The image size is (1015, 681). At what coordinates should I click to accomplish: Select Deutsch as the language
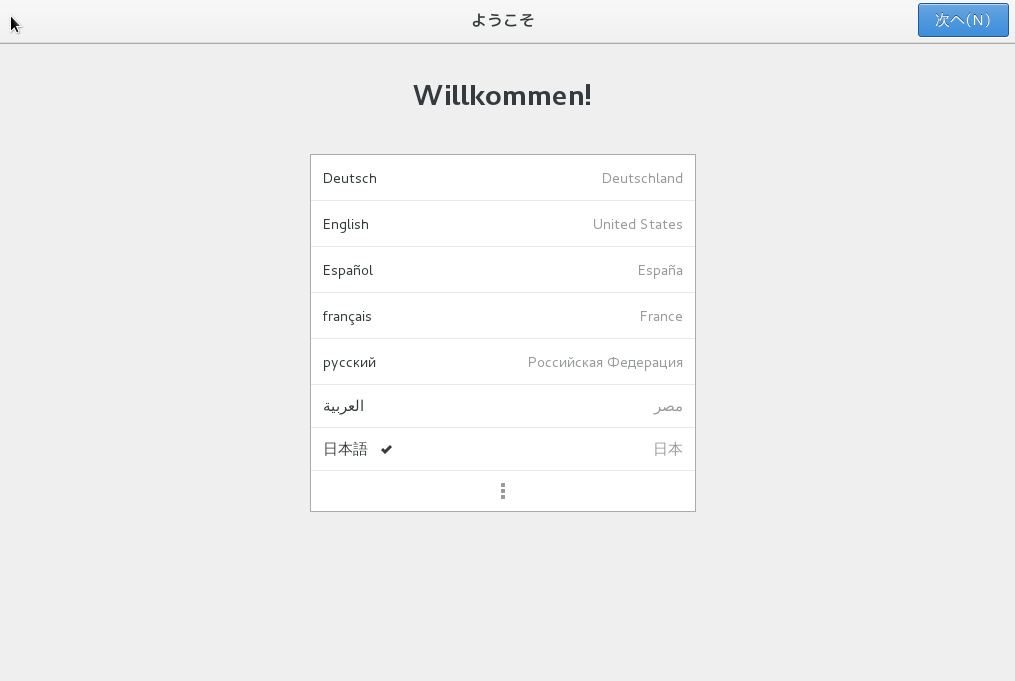tap(503, 178)
